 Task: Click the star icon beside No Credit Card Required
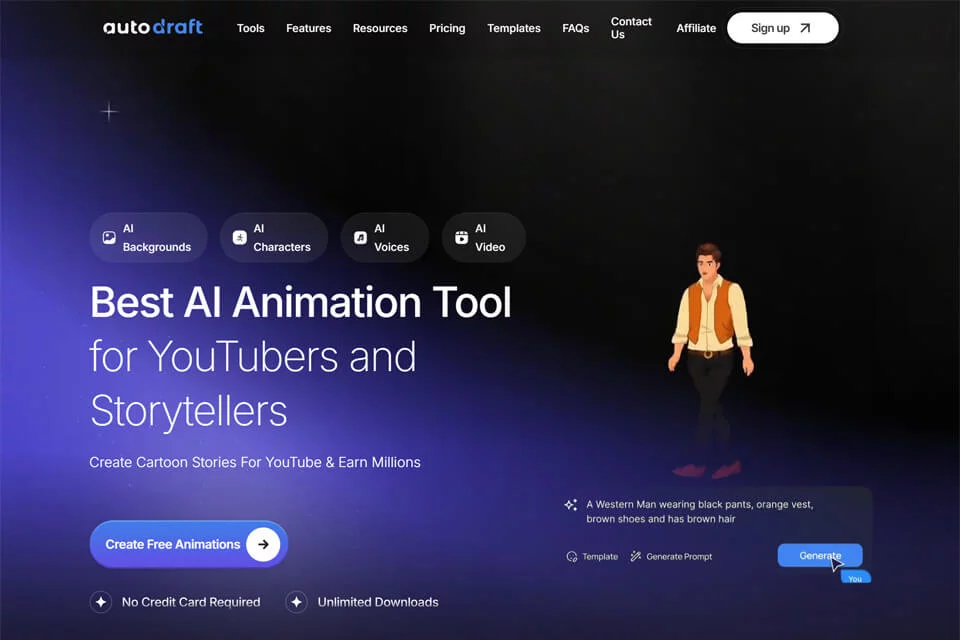click(x=101, y=602)
